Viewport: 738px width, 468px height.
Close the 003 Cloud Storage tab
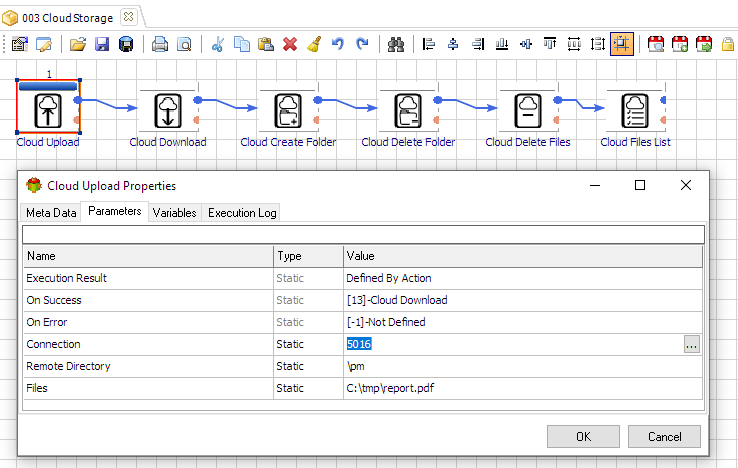[x=128, y=17]
